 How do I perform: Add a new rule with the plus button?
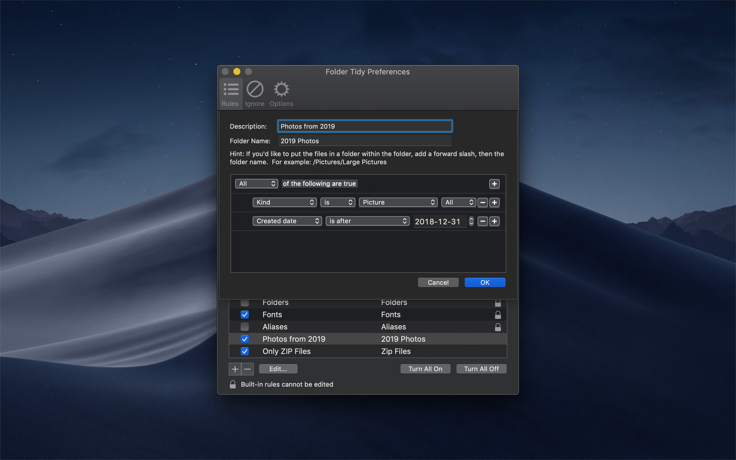235,369
